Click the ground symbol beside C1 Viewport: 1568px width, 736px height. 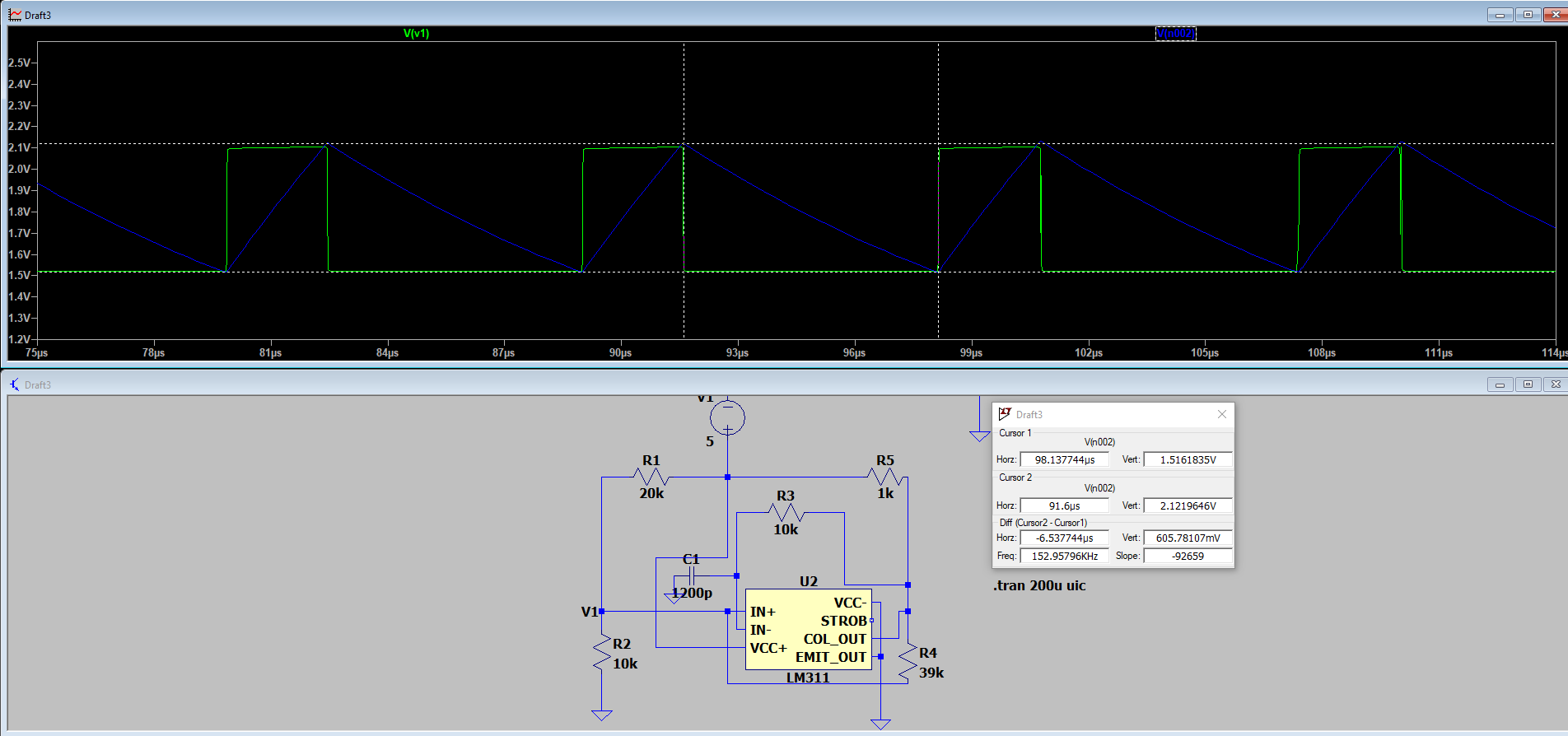pos(674,598)
